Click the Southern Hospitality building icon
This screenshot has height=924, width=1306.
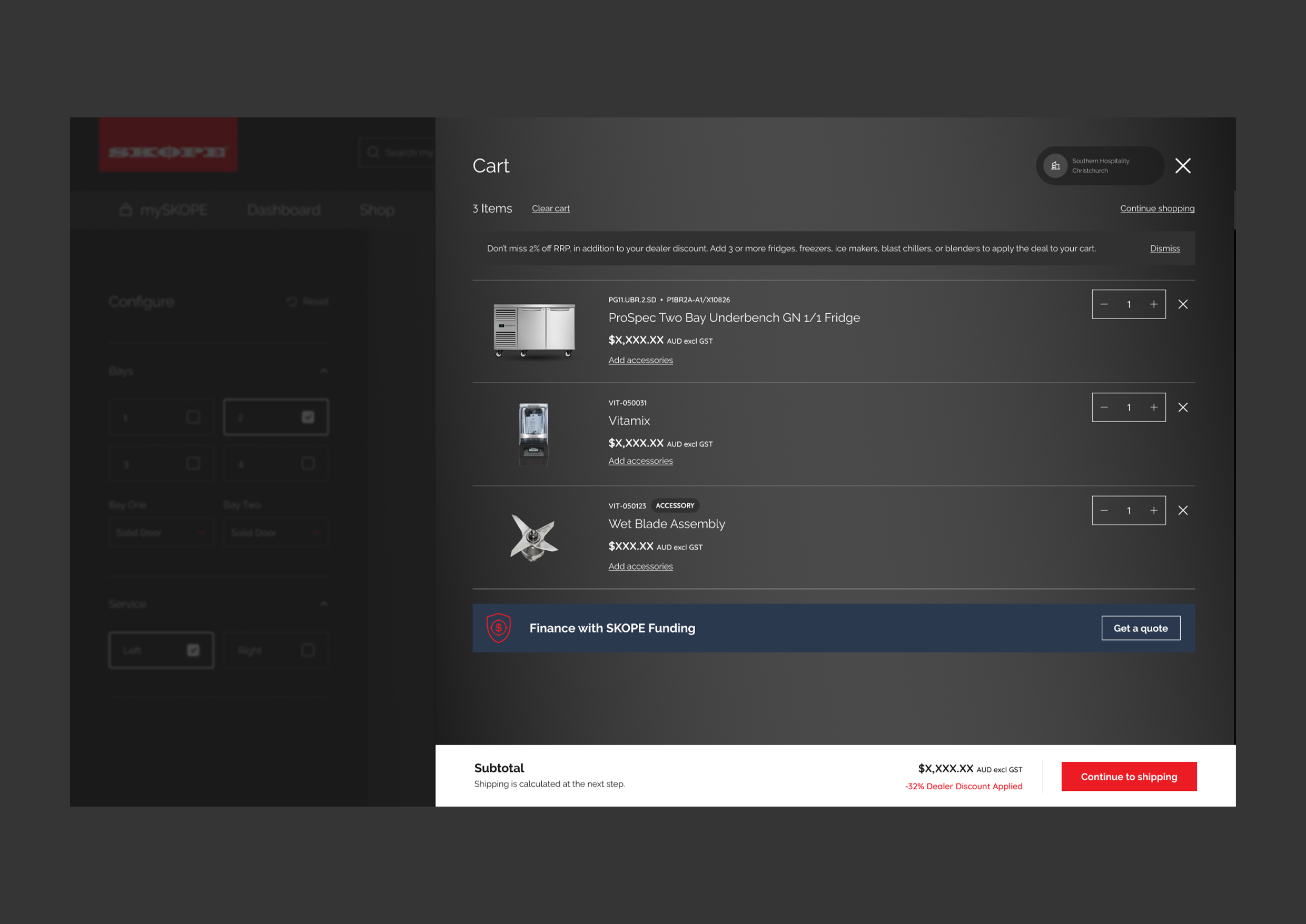(1055, 165)
